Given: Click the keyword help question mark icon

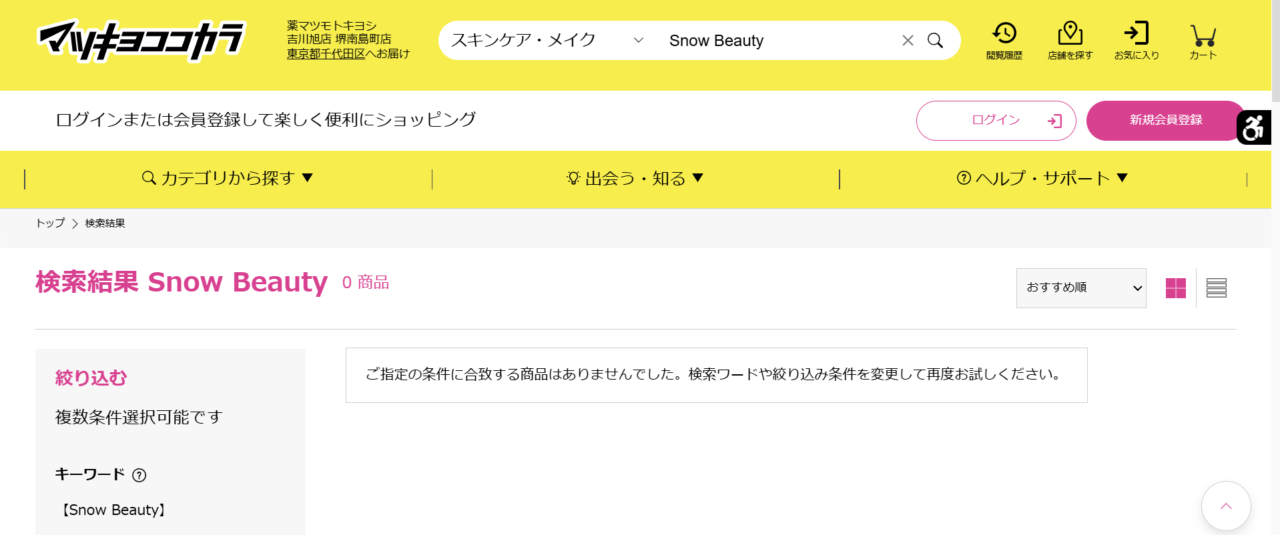Looking at the screenshot, I should click(139, 475).
